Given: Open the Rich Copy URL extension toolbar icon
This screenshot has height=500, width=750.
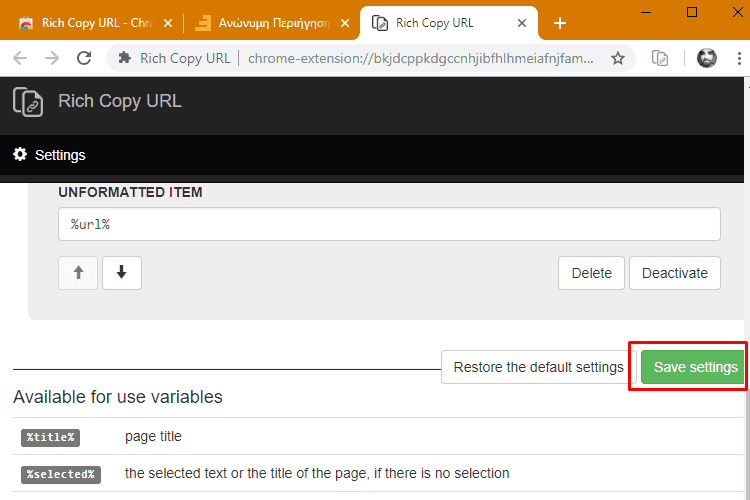Looking at the screenshot, I should point(660,58).
